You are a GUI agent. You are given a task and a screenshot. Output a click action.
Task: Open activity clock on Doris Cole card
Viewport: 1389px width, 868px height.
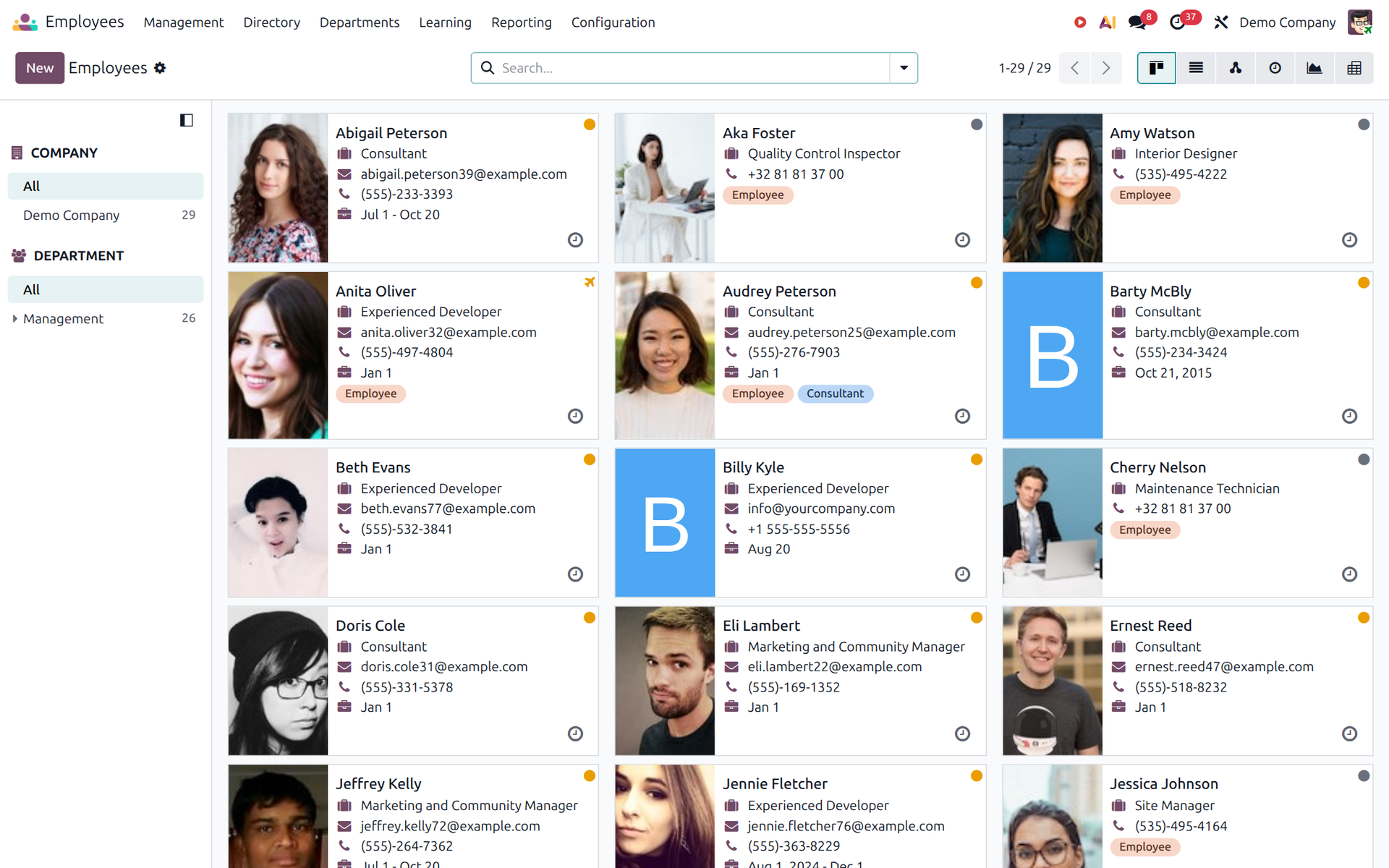tap(575, 733)
